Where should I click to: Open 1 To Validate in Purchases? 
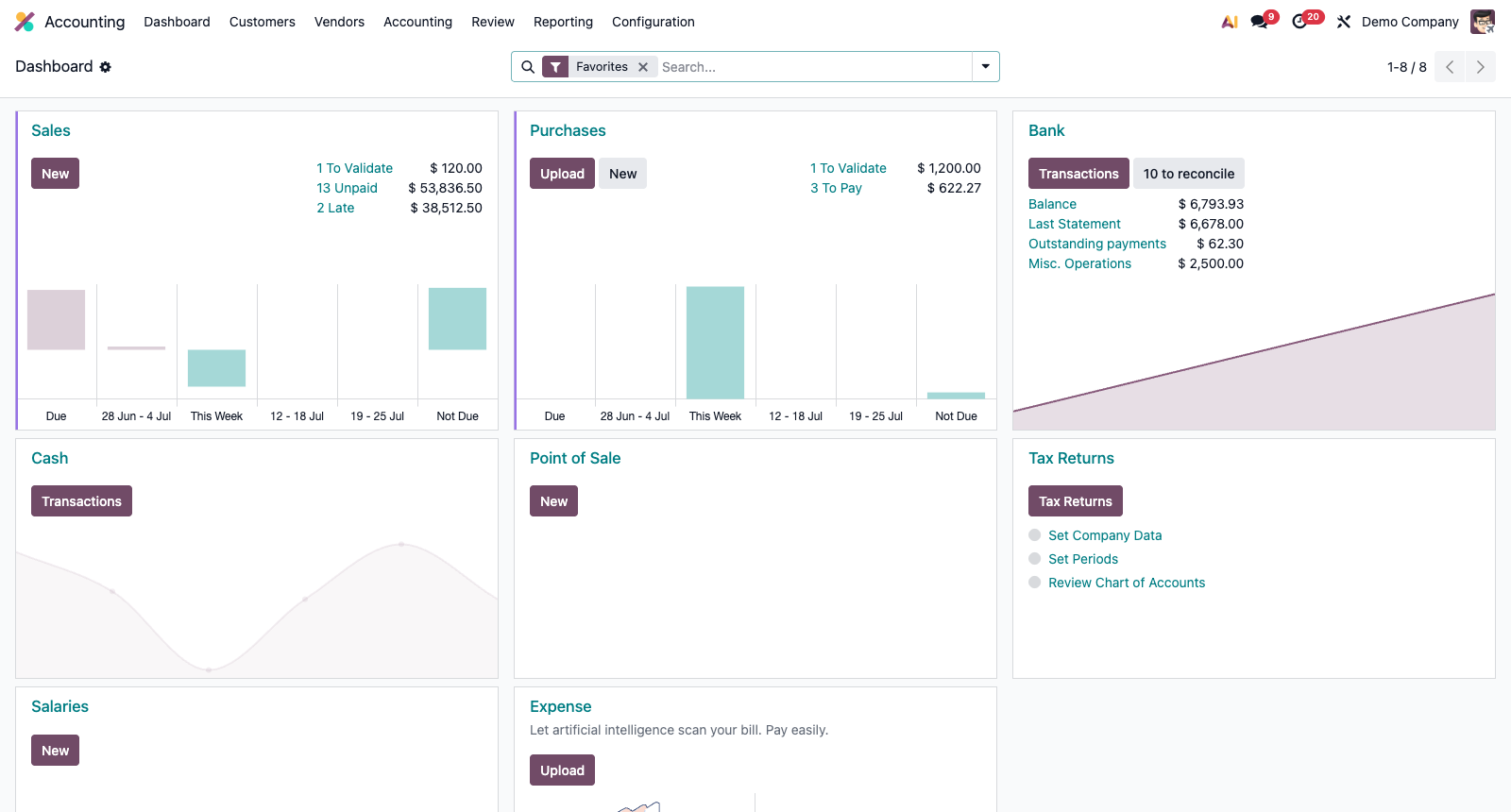(848, 168)
